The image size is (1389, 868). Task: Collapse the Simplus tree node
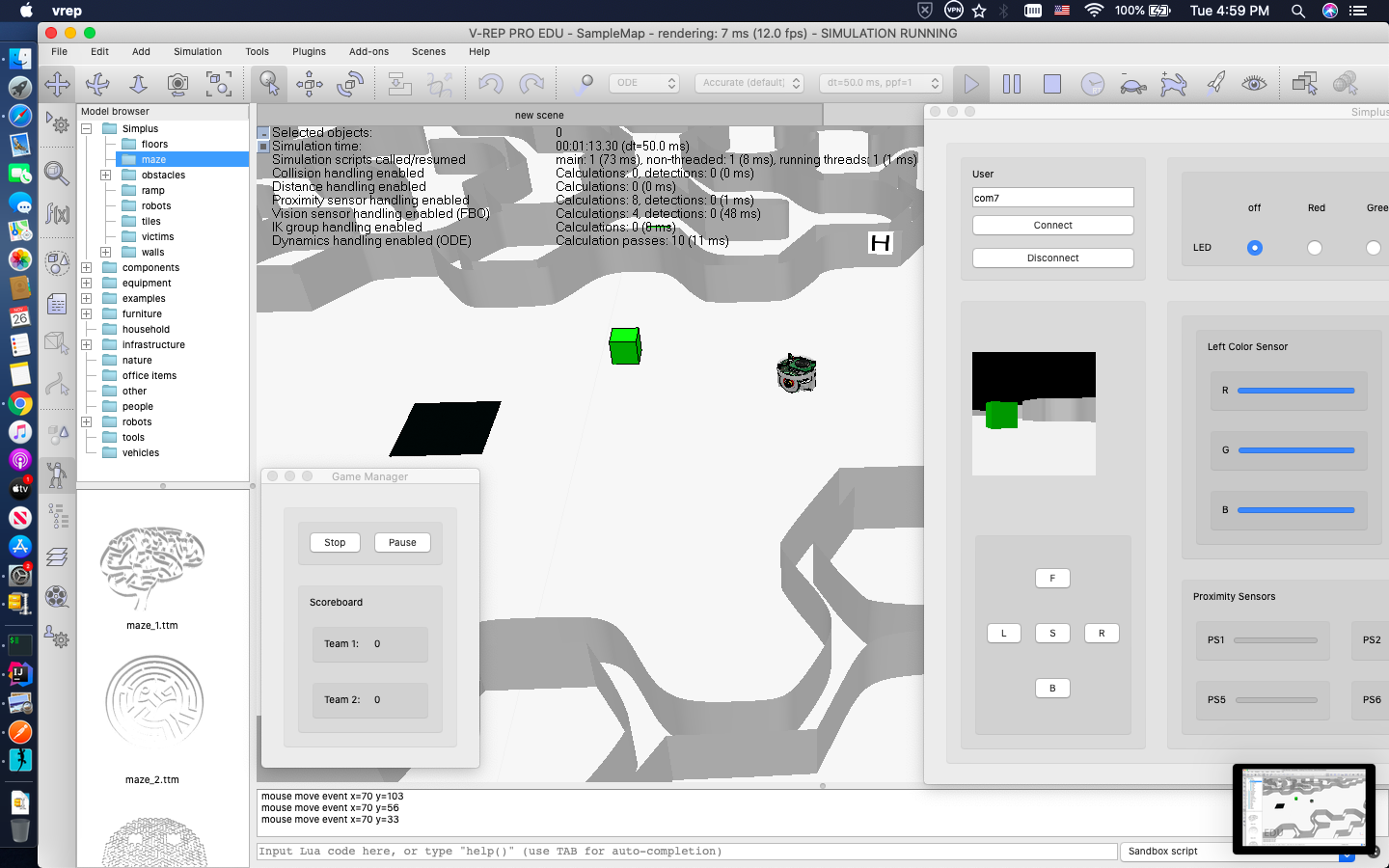(86, 128)
